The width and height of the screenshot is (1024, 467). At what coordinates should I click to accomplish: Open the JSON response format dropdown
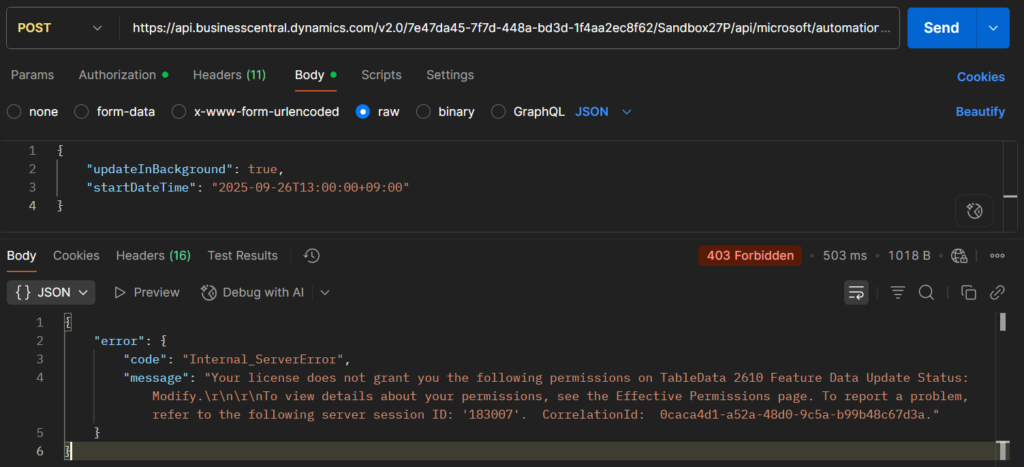(52, 292)
